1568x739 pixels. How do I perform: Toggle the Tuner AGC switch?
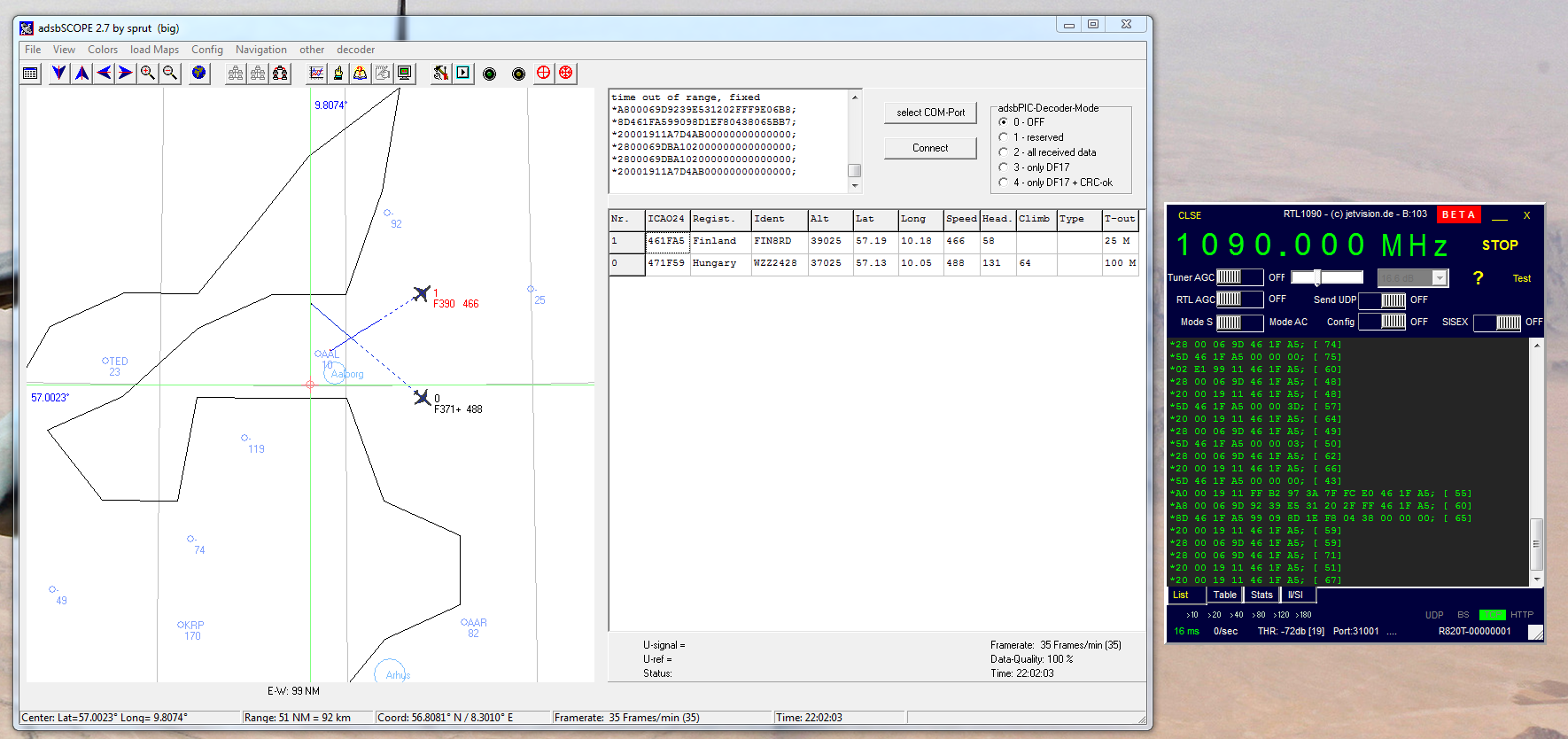(x=1238, y=277)
